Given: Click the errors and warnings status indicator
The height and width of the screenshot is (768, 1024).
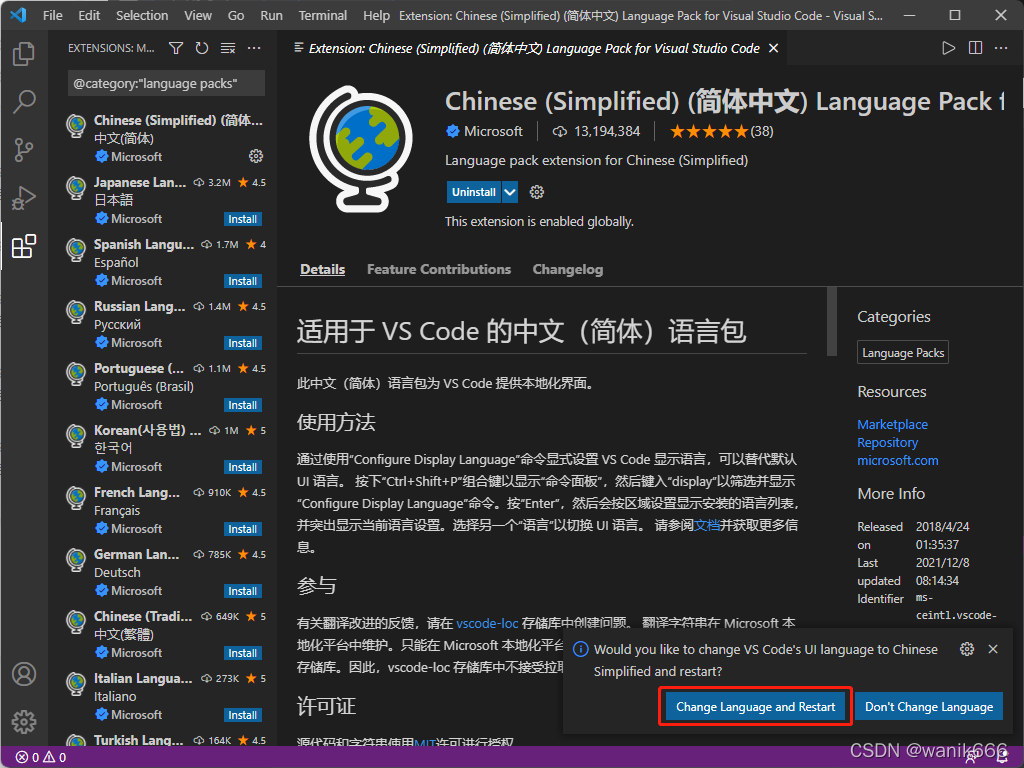Looking at the screenshot, I should 41,758.
